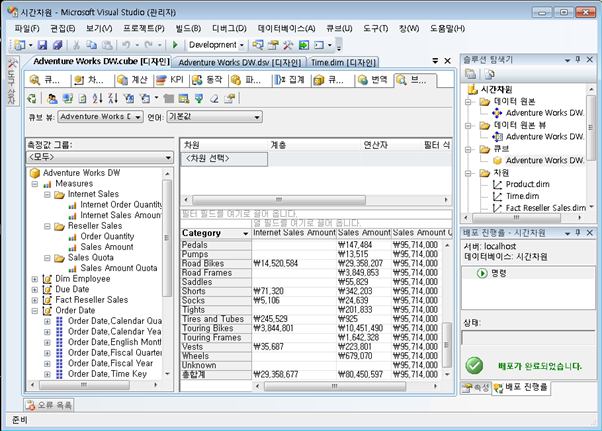
Task: Pin the Solution Explorer panel
Action: pos(578,59)
